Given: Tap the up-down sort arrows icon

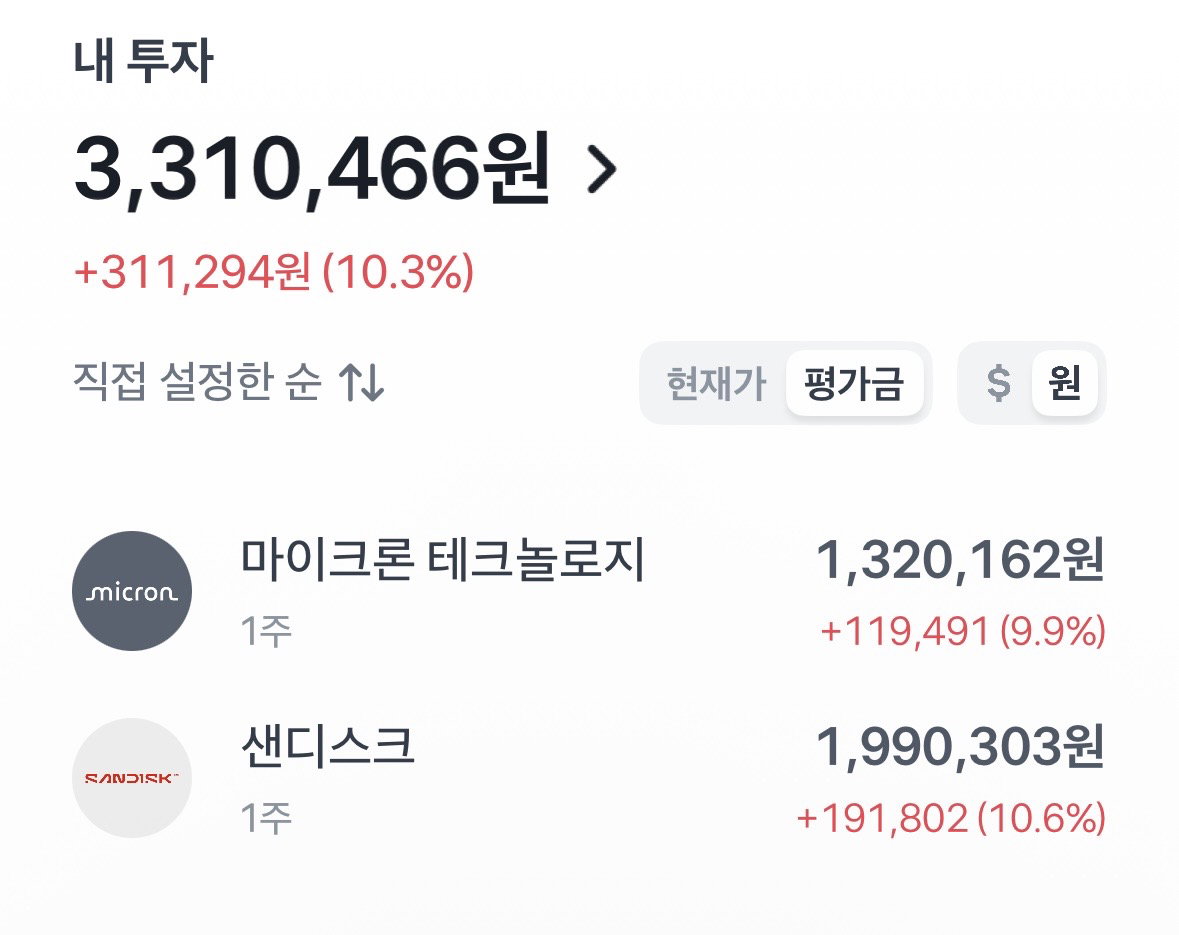Looking at the screenshot, I should coord(362,382).
